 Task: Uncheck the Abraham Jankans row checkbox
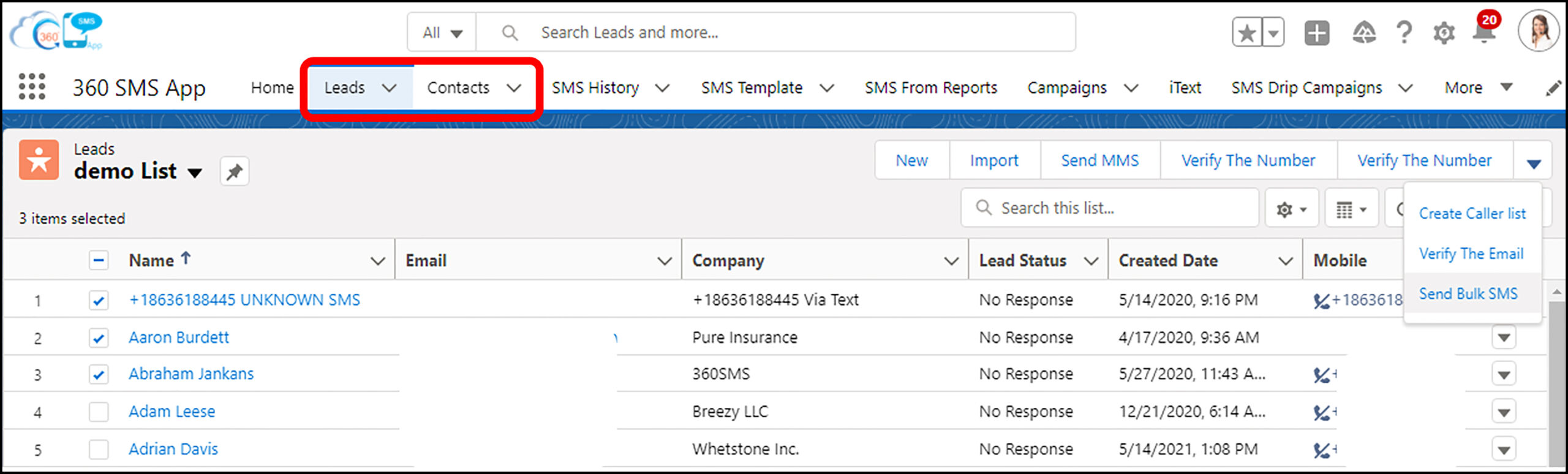point(99,374)
